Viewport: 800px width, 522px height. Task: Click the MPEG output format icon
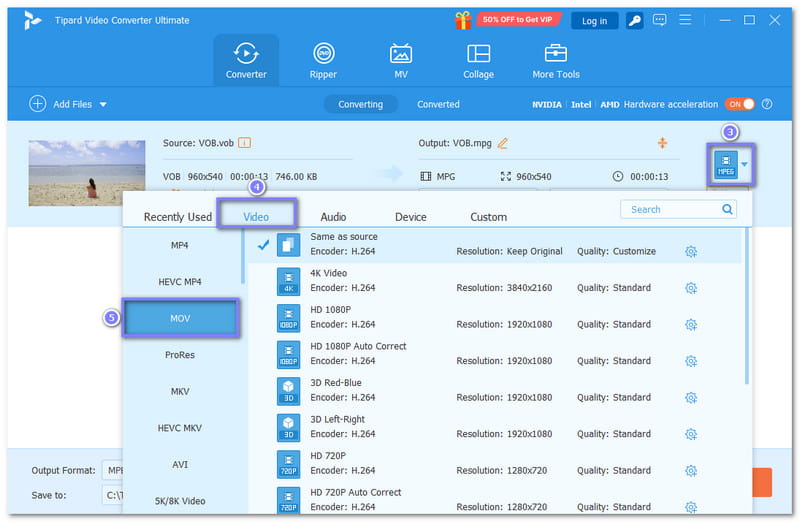(725, 164)
